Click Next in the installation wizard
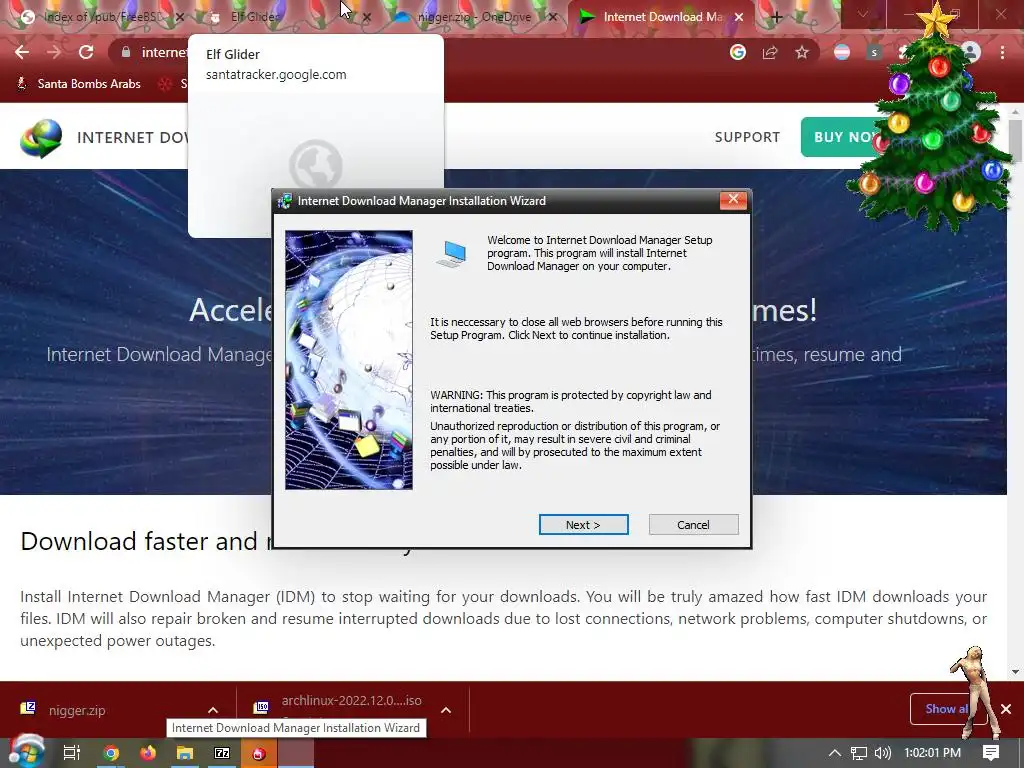 (583, 524)
